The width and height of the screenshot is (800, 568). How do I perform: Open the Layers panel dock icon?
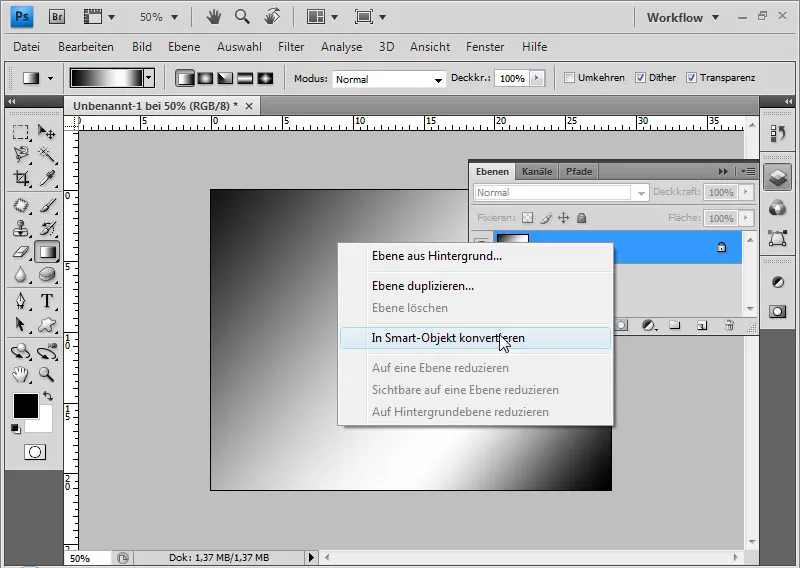(777, 178)
